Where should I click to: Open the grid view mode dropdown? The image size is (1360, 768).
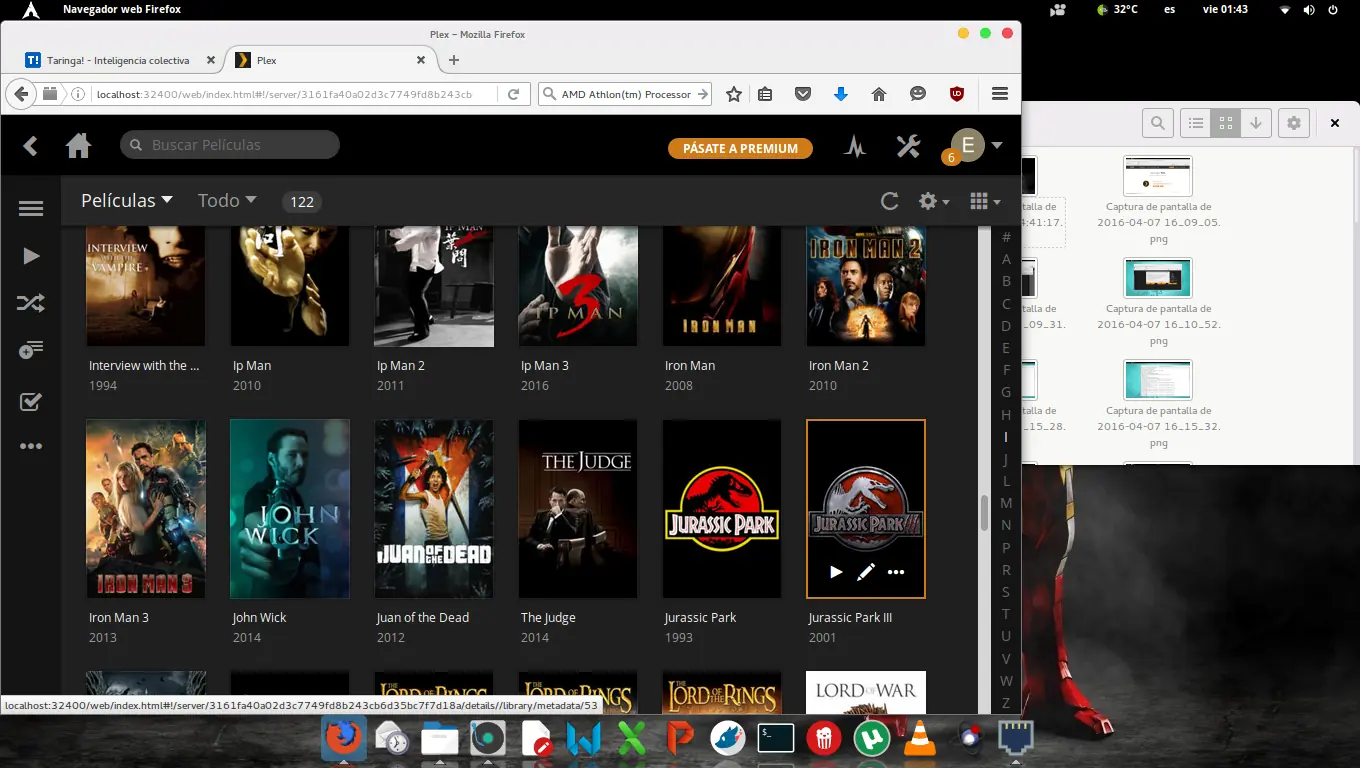985,201
